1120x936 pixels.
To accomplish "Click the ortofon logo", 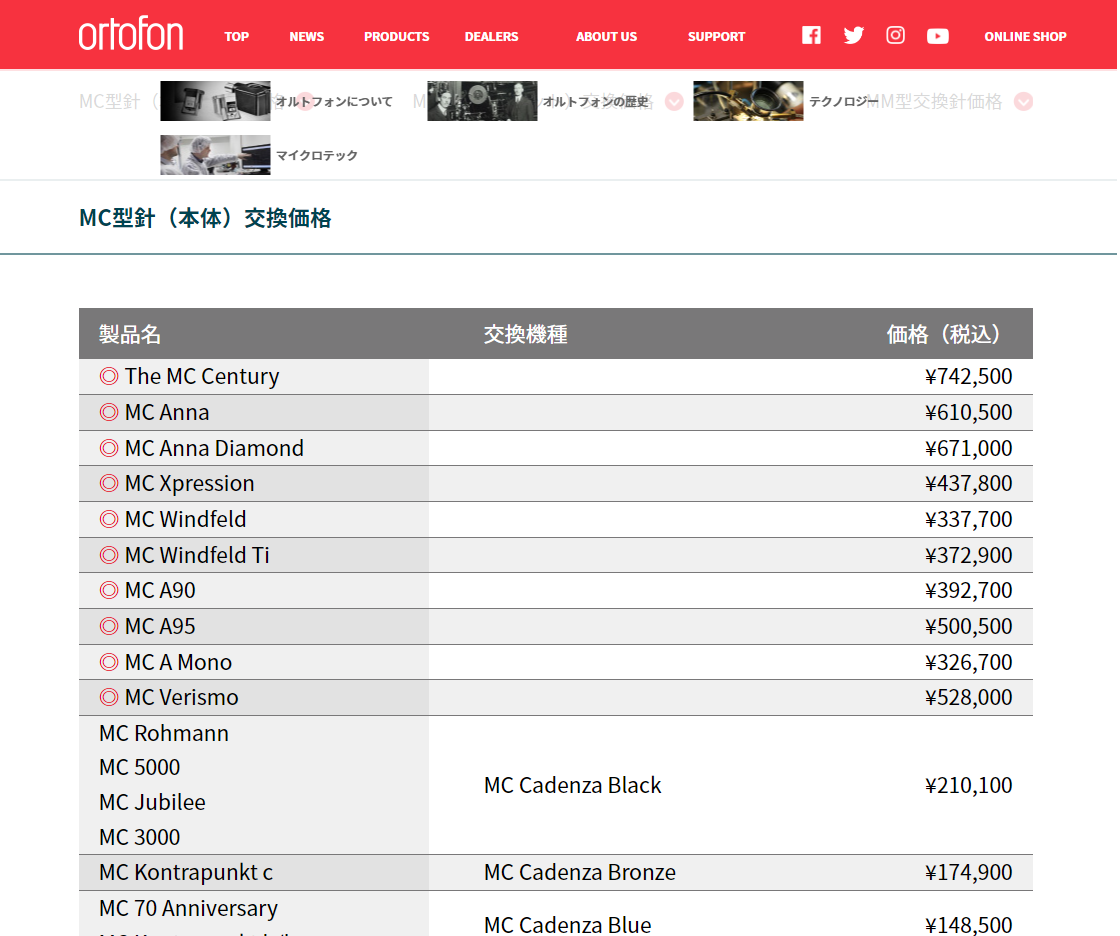I will pyautogui.click(x=131, y=34).
